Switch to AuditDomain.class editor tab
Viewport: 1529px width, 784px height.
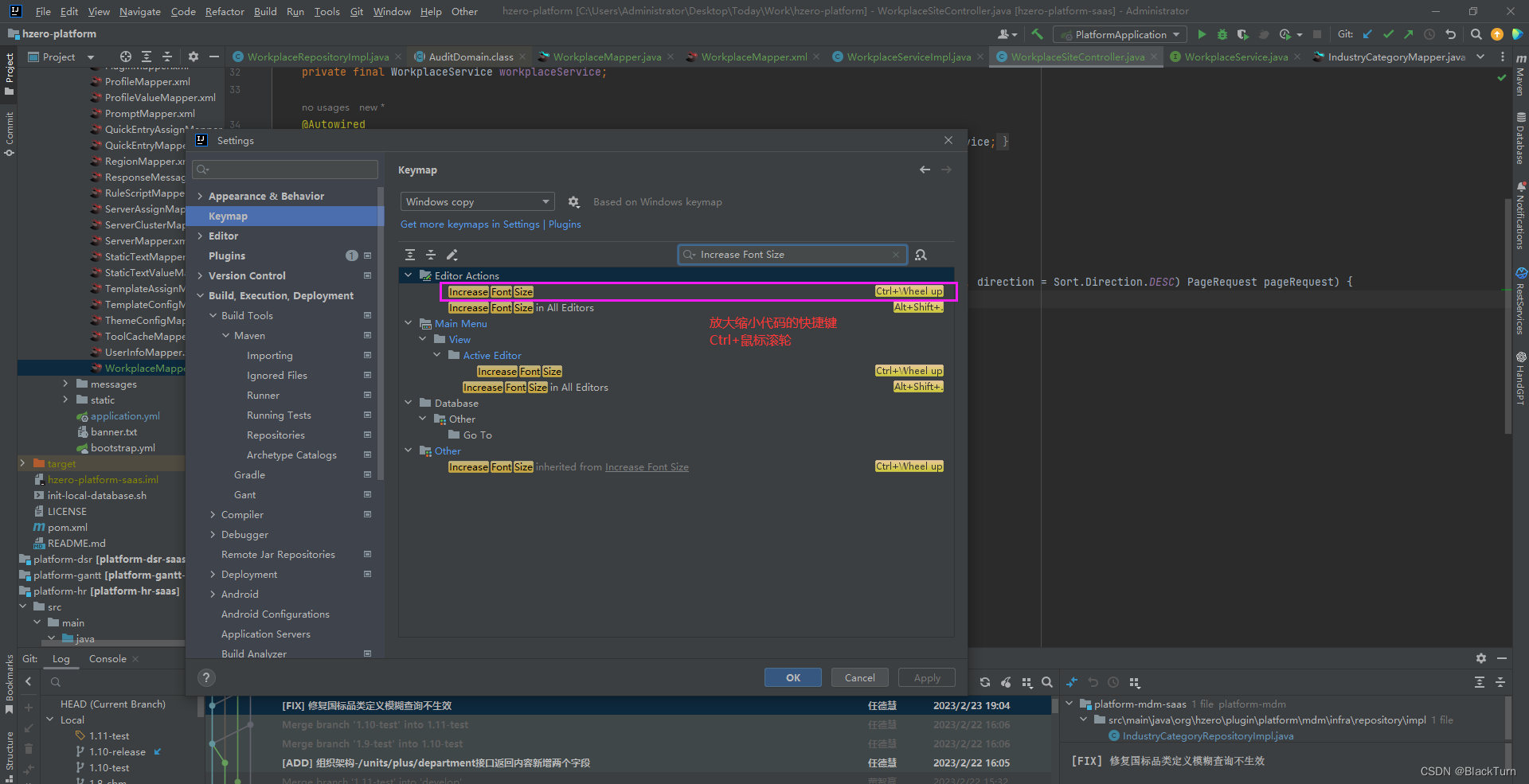point(470,57)
